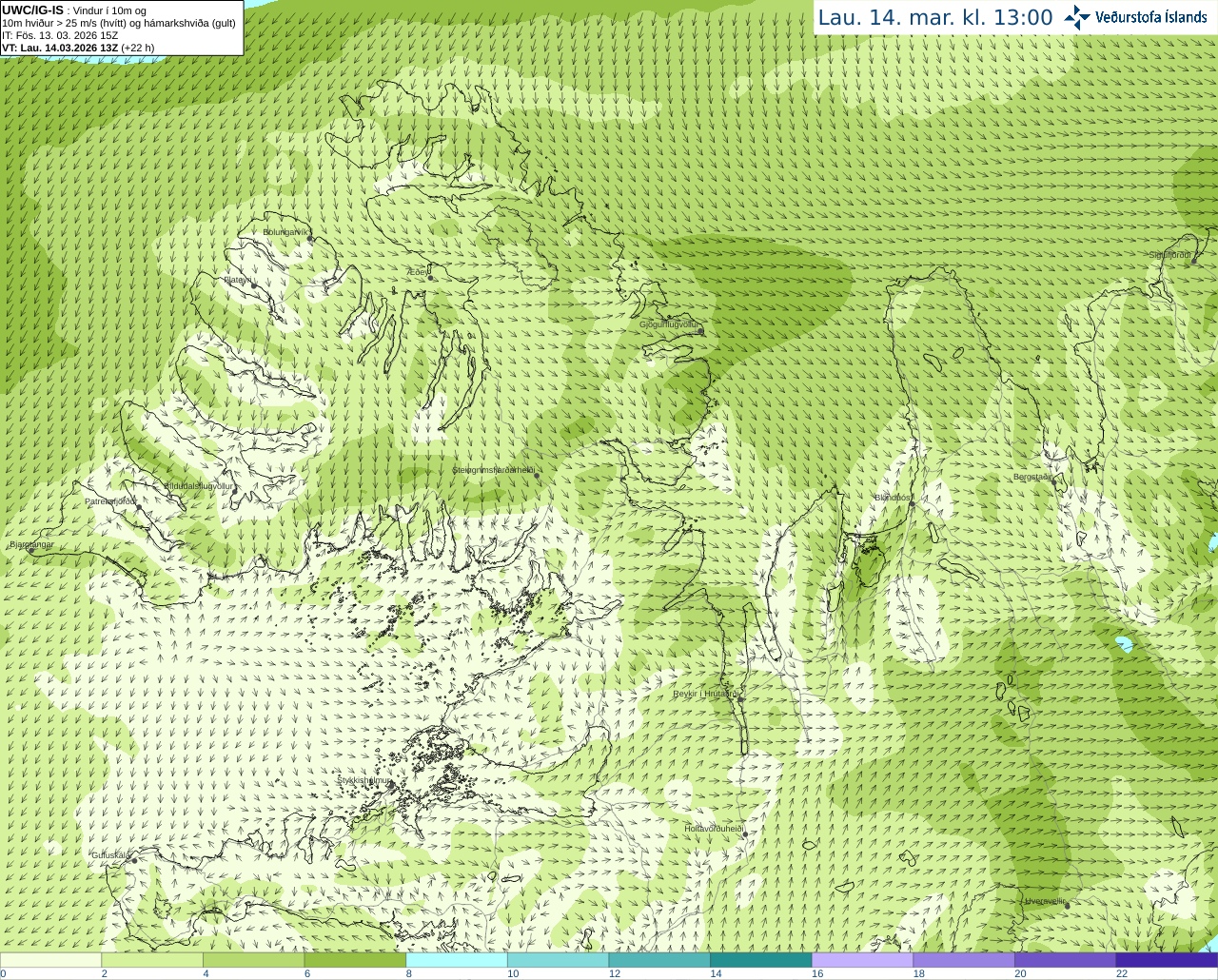Click the Holtavörðuheiði station label
Screen dimensions: 1218x980
[x=714, y=829]
